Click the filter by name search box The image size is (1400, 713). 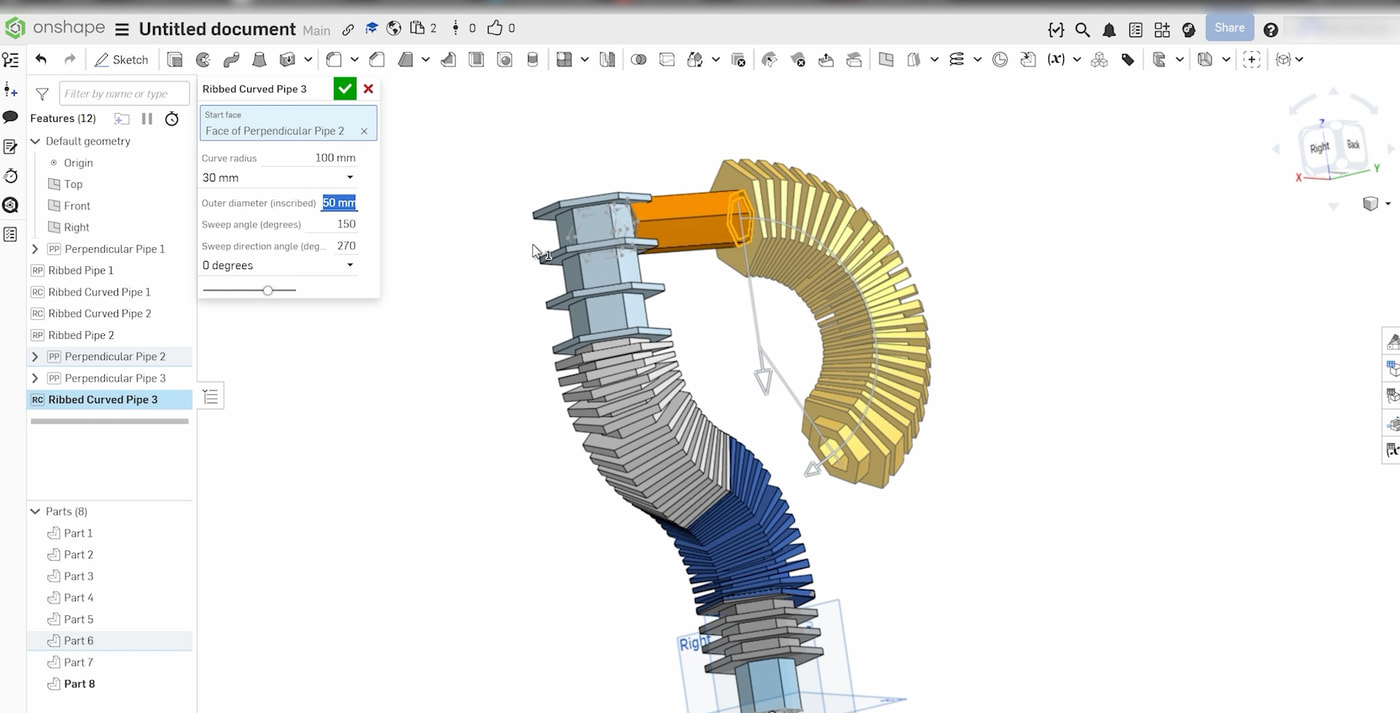tap(124, 94)
